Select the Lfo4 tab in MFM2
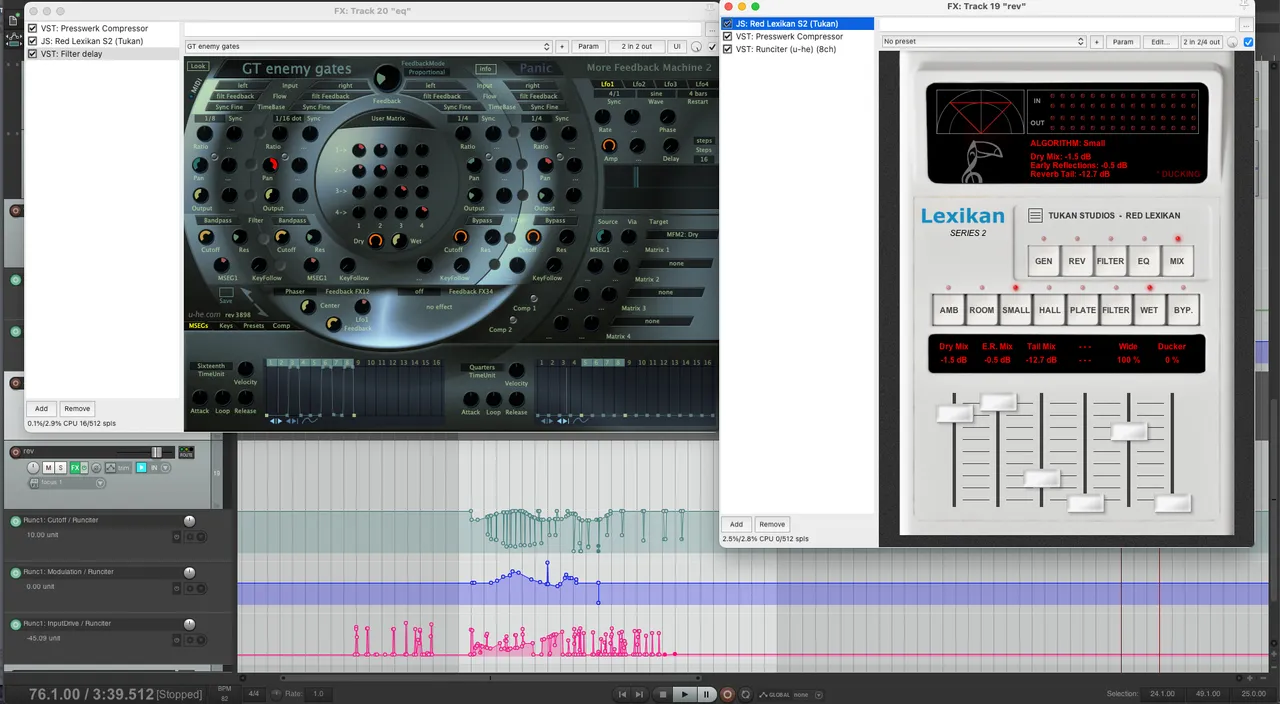Screen dimensions: 1280x704 [702, 84]
